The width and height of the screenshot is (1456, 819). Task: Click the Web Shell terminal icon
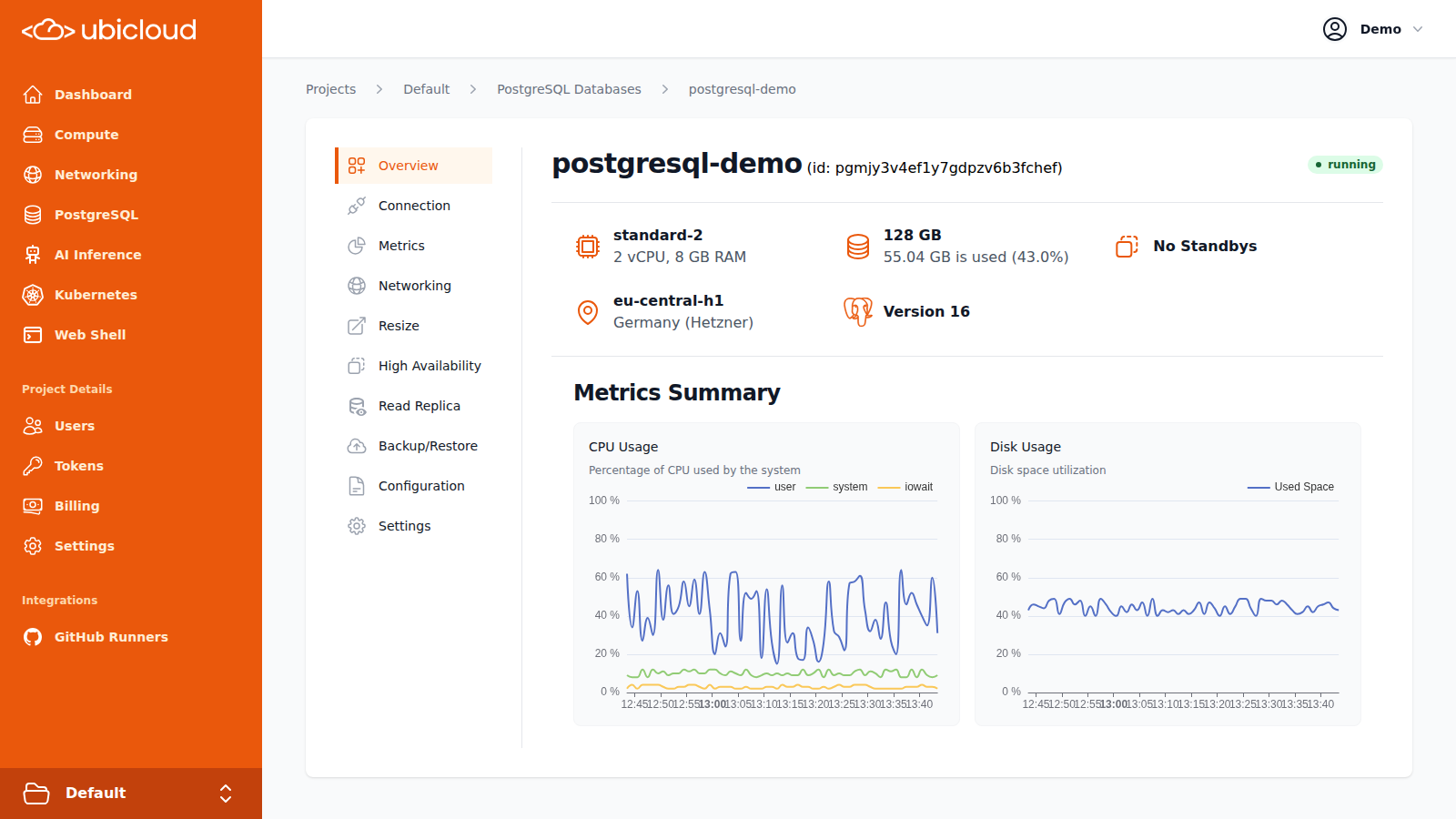[33, 335]
